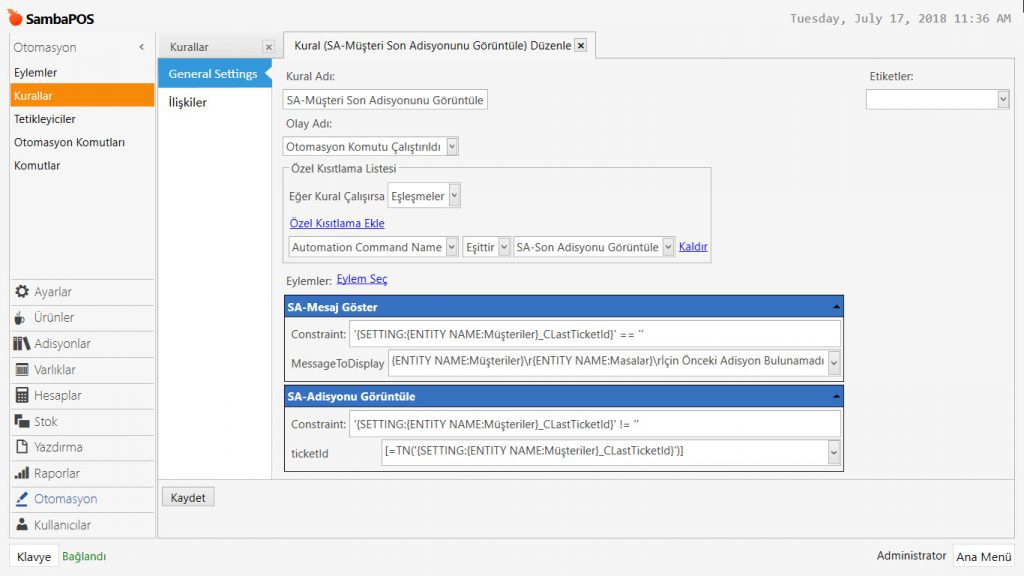1024x576 pixels.
Task: Click the Kaydet save button
Action: tap(187, 497)
